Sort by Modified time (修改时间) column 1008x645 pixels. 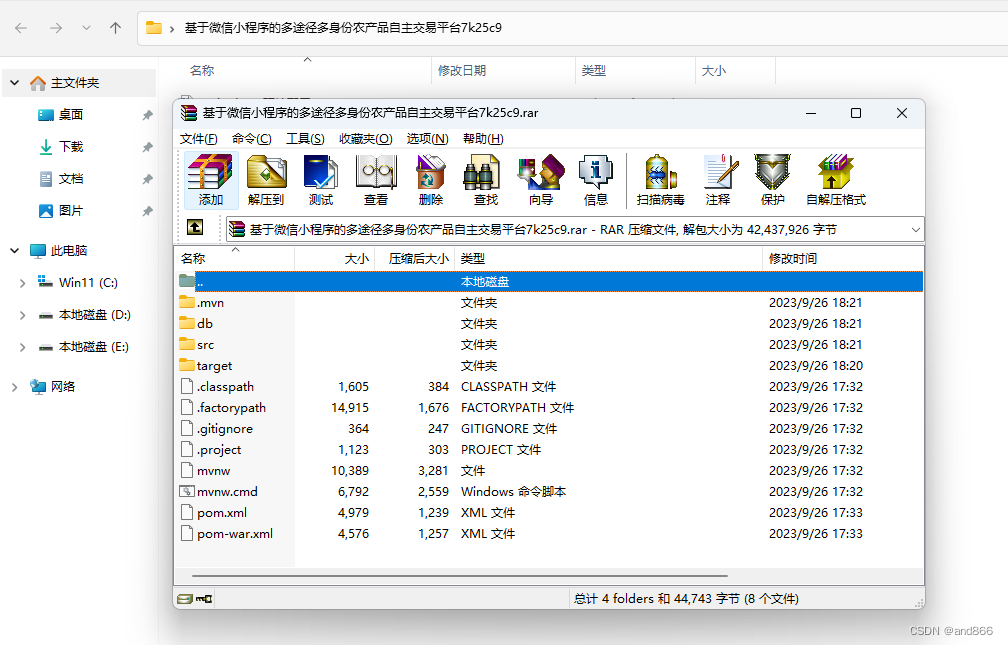[843, 259]
